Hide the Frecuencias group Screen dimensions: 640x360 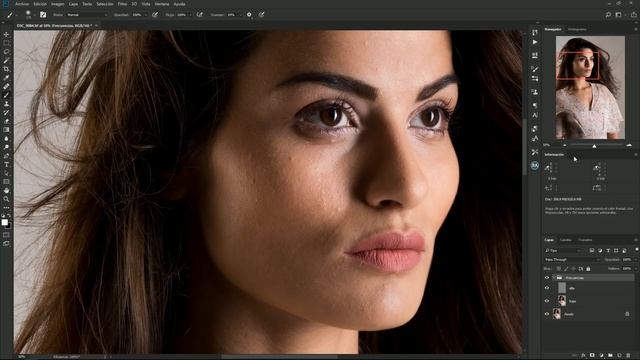coord(547,278)
